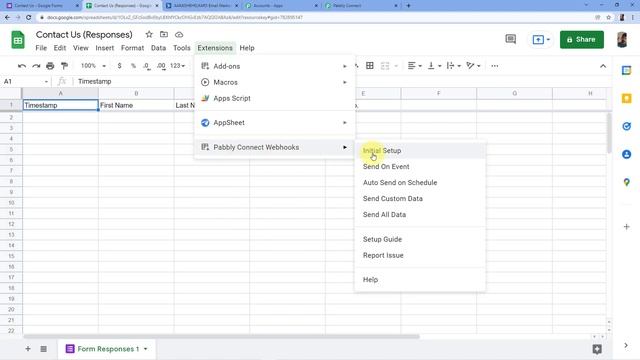Add a new sheet with plus icon
This screenshot has height=360, width=640.
[28, 349]
